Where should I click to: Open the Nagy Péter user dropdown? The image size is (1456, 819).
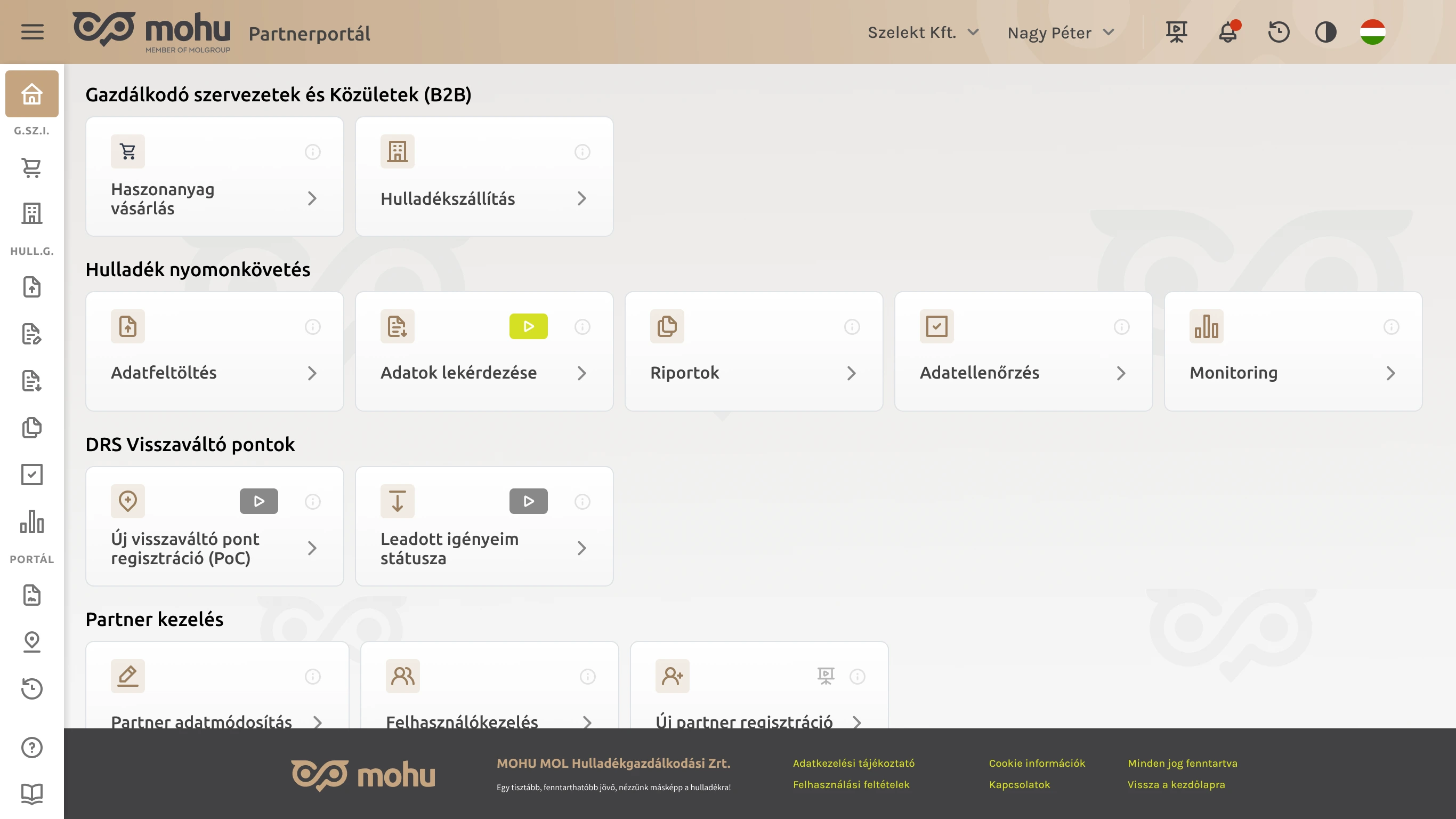(x=1061, y=32)
